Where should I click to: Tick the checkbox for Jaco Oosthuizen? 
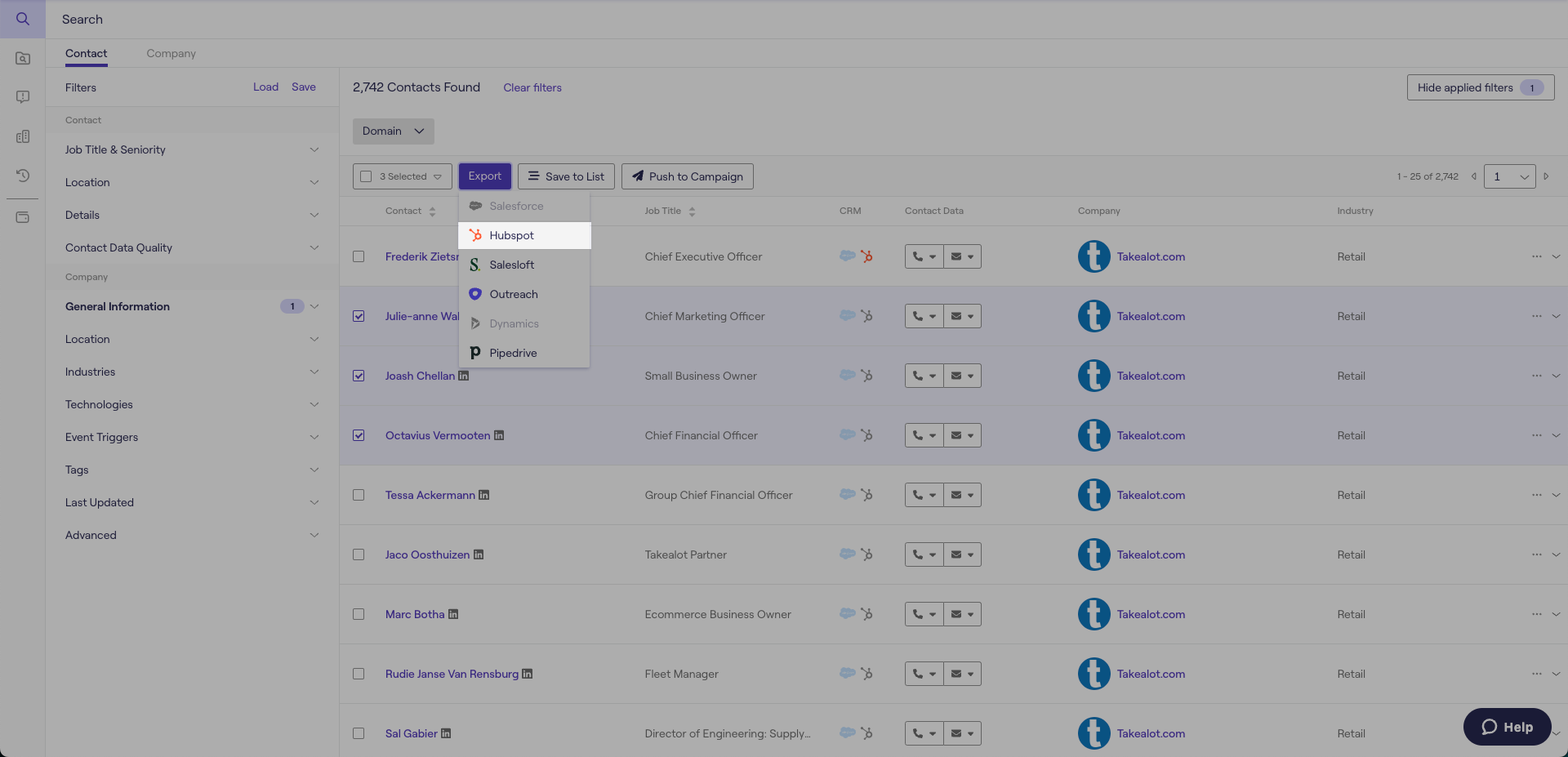pyautogui.click(x=359, y=554)
